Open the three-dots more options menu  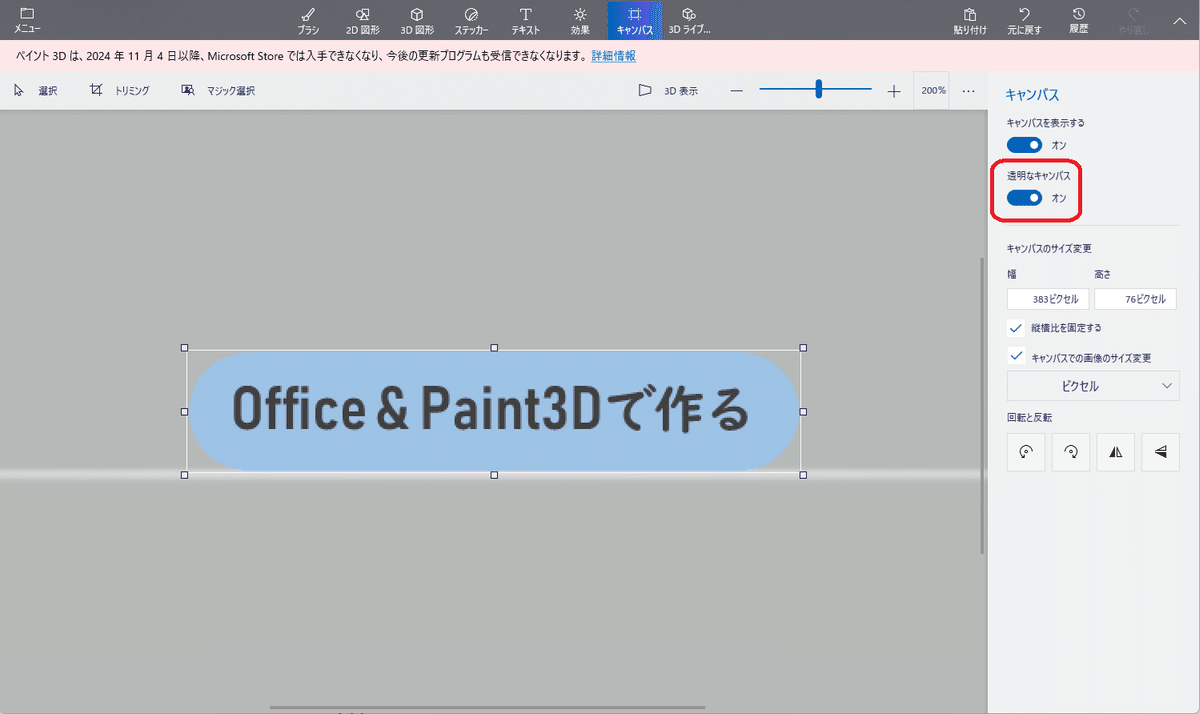click(x=968, y=91)
